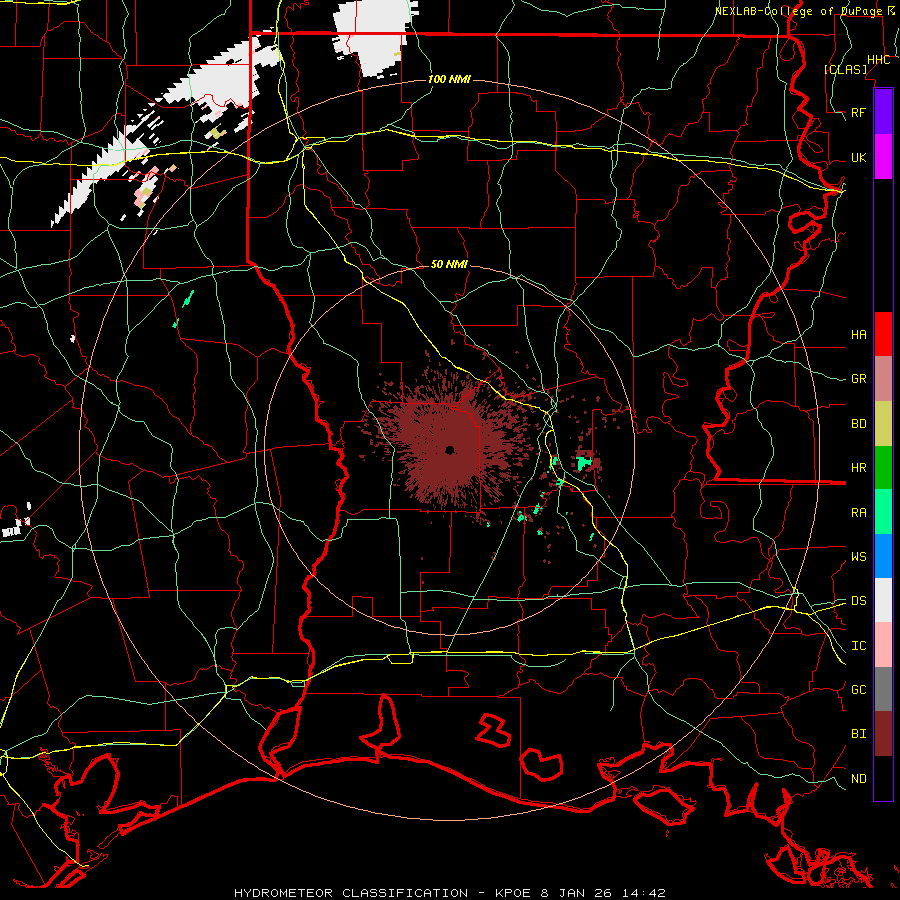Click the DS white legend swatch

pyautogui.click(x=883, y=600)
